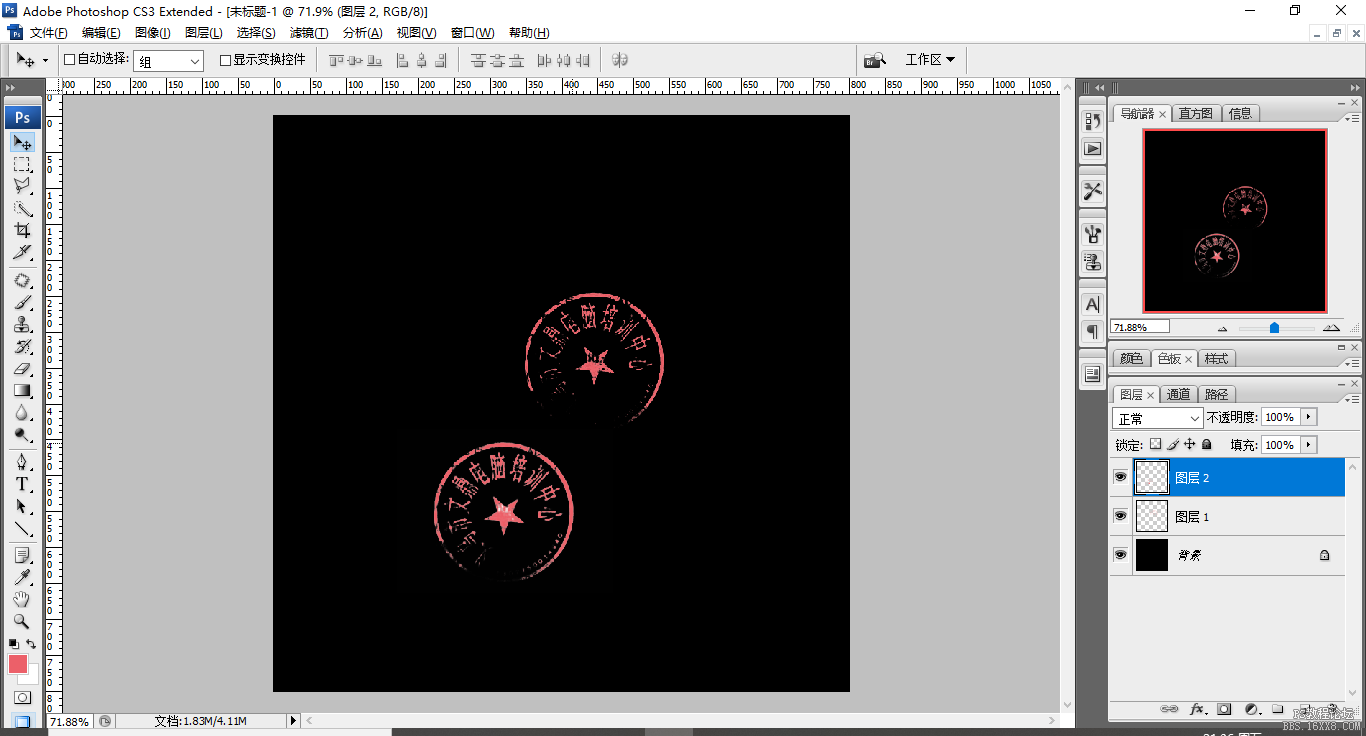Open blend mode dropdown 正常
Viewport: 1366px width, 736px height.
point(1158,418)
